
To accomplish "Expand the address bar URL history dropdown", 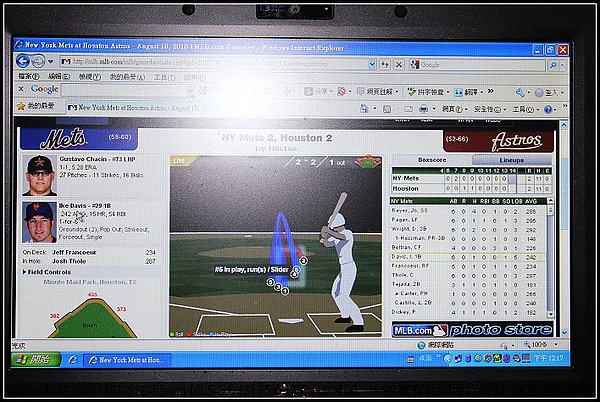I will (372, 64).
